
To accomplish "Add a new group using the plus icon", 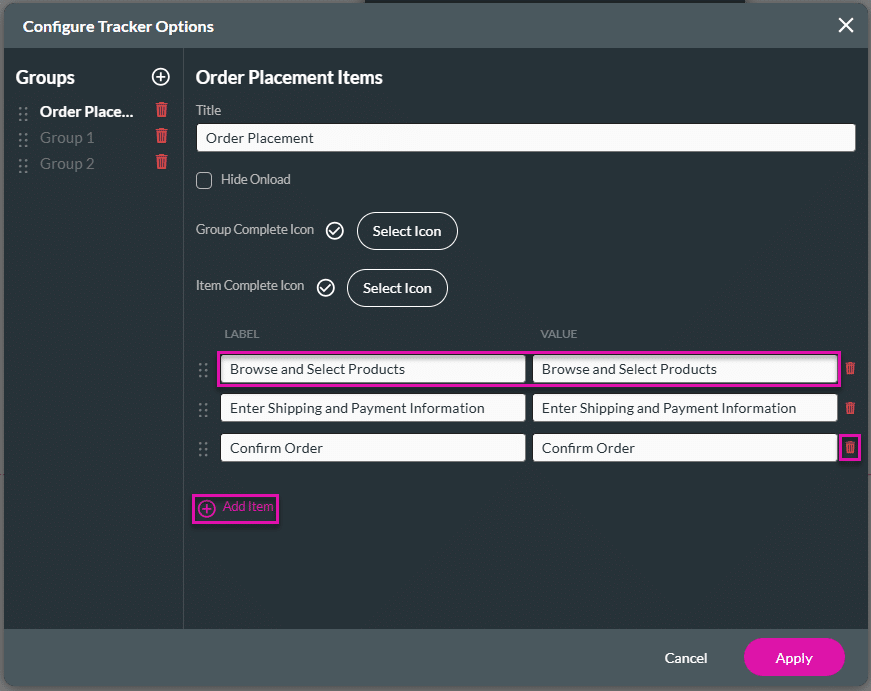I will (160, 77).
